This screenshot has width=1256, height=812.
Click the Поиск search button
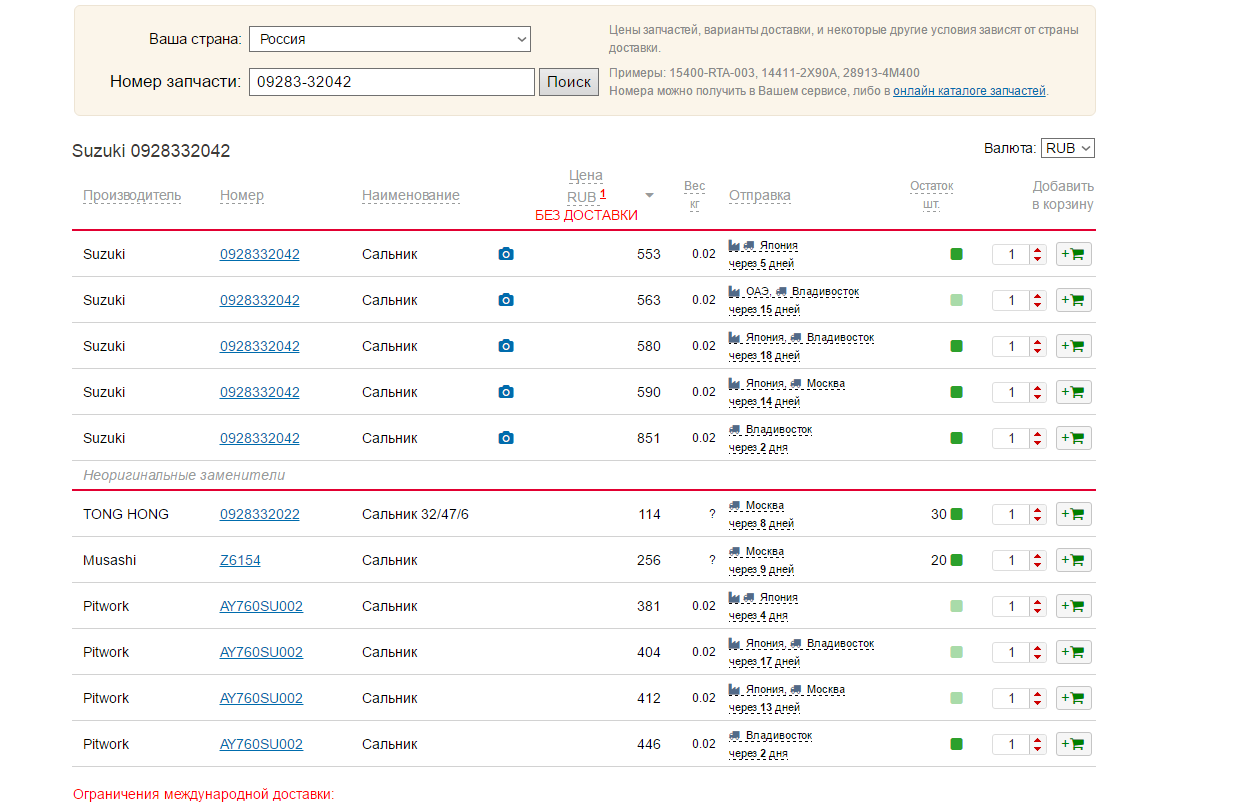568,82
